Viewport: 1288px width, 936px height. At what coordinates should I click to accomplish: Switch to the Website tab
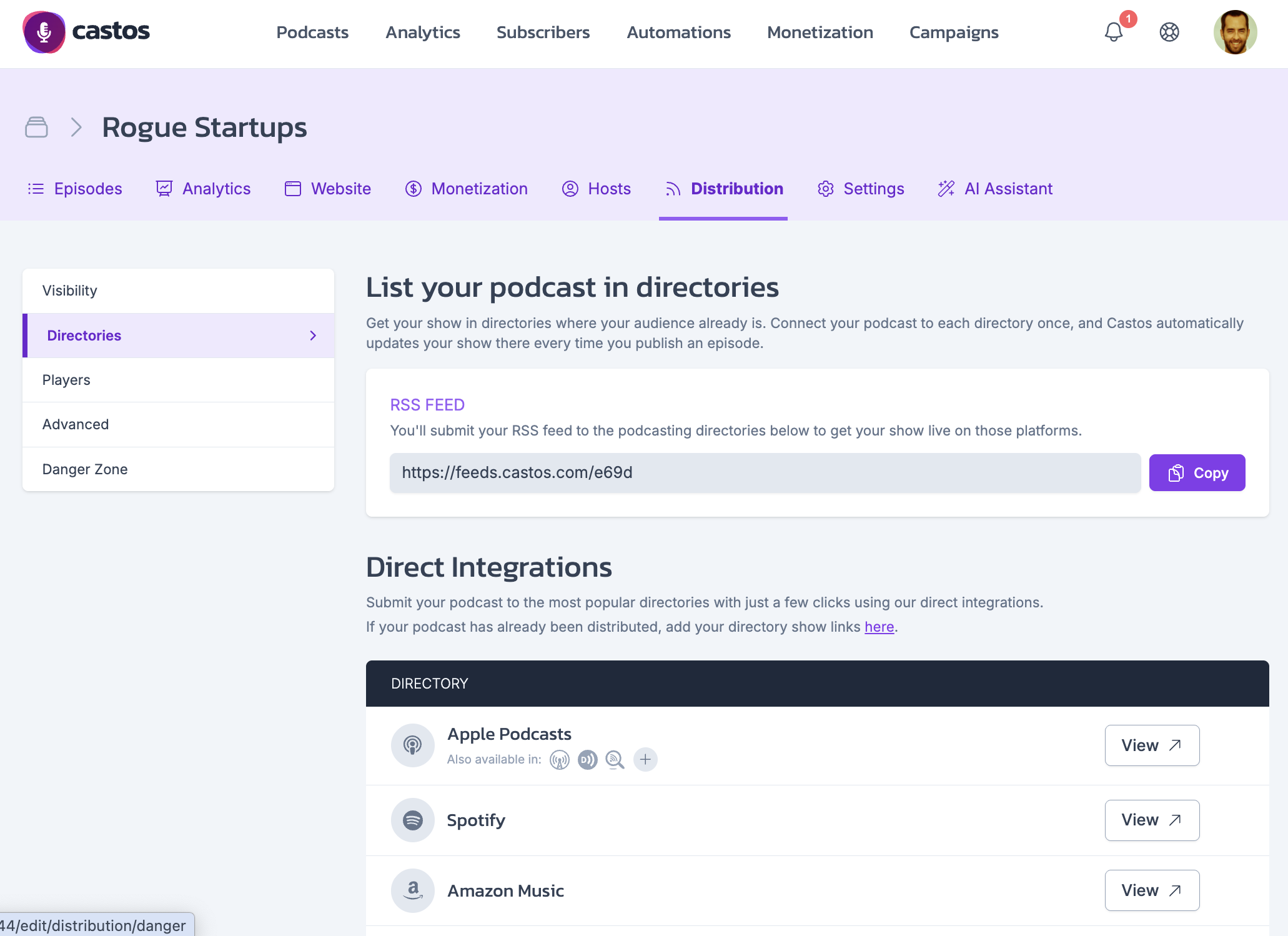(x=327, y=189)
